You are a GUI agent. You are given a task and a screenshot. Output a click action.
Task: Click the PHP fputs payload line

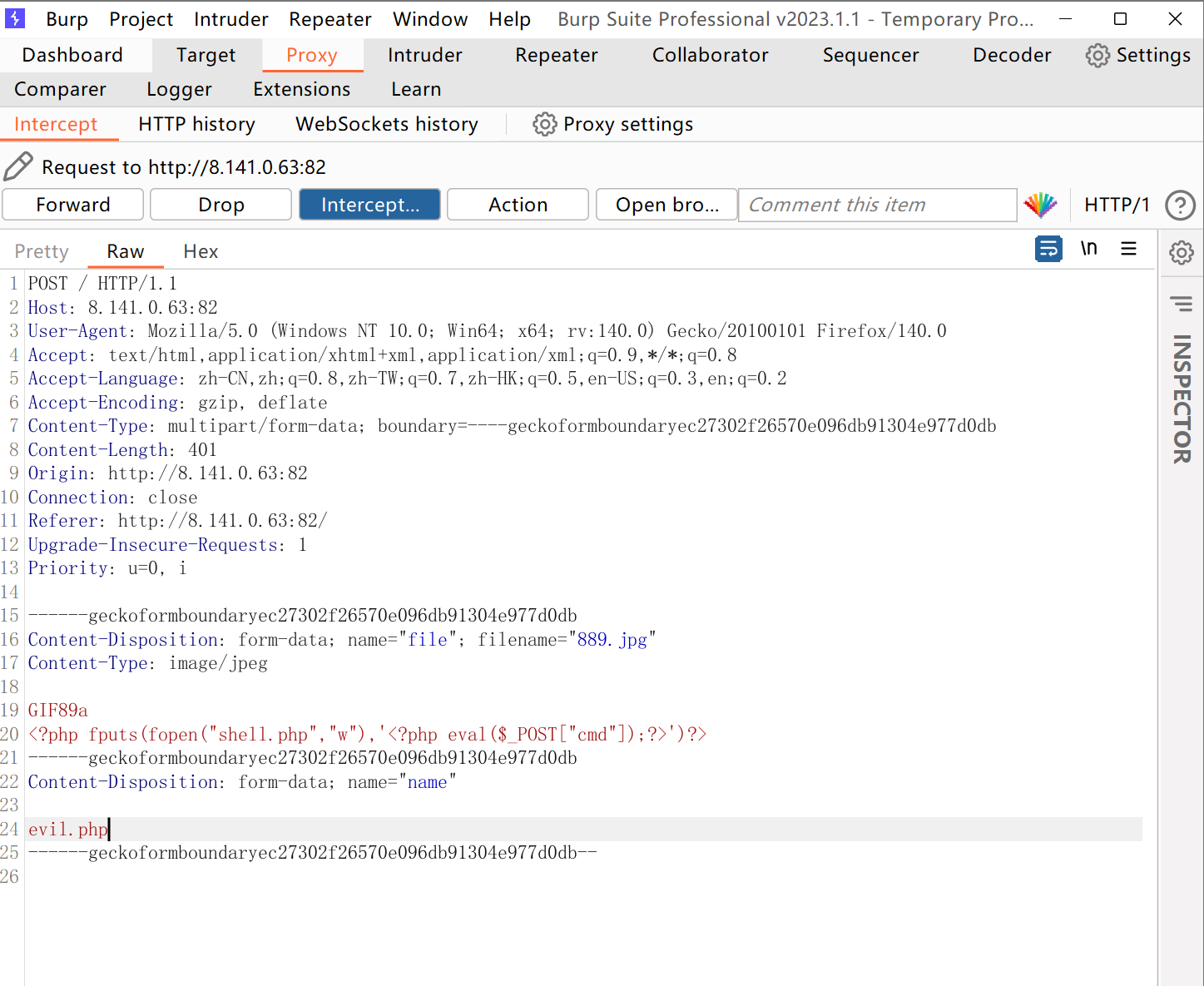tap(367, 735)
